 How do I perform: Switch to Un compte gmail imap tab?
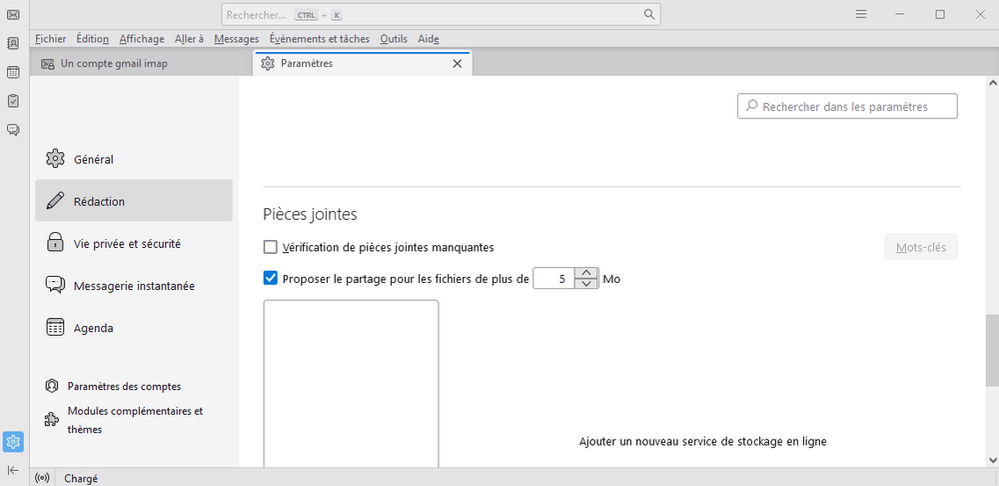113,63
